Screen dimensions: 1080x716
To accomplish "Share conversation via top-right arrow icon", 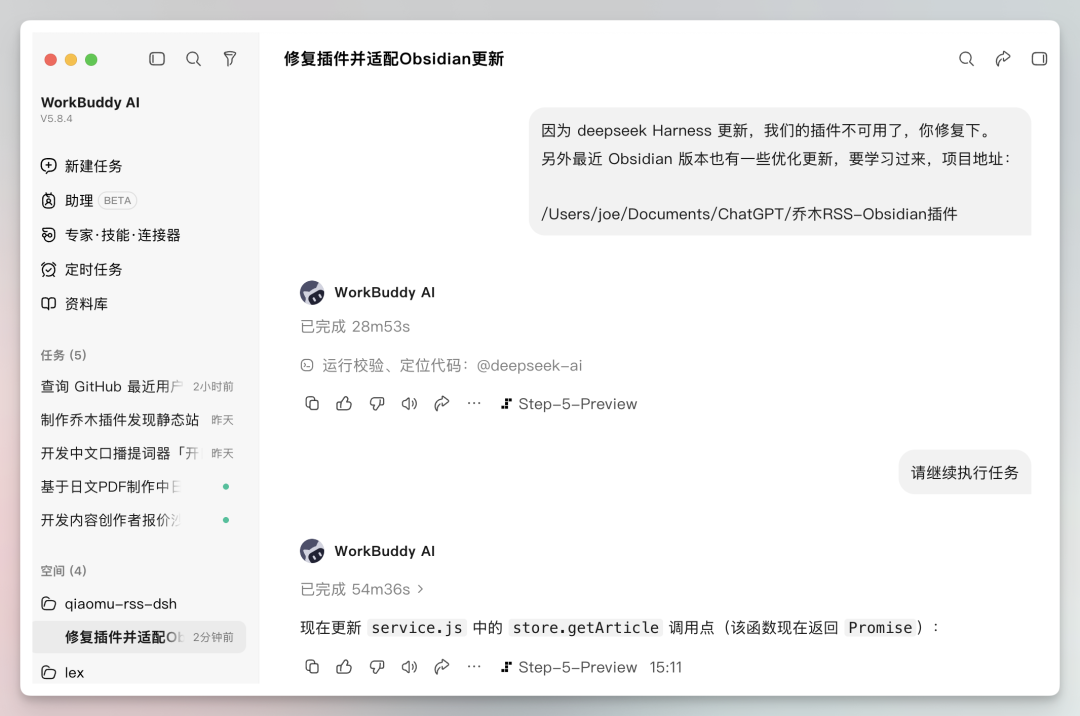I will pyautogui.click(x=1003, y=59).
